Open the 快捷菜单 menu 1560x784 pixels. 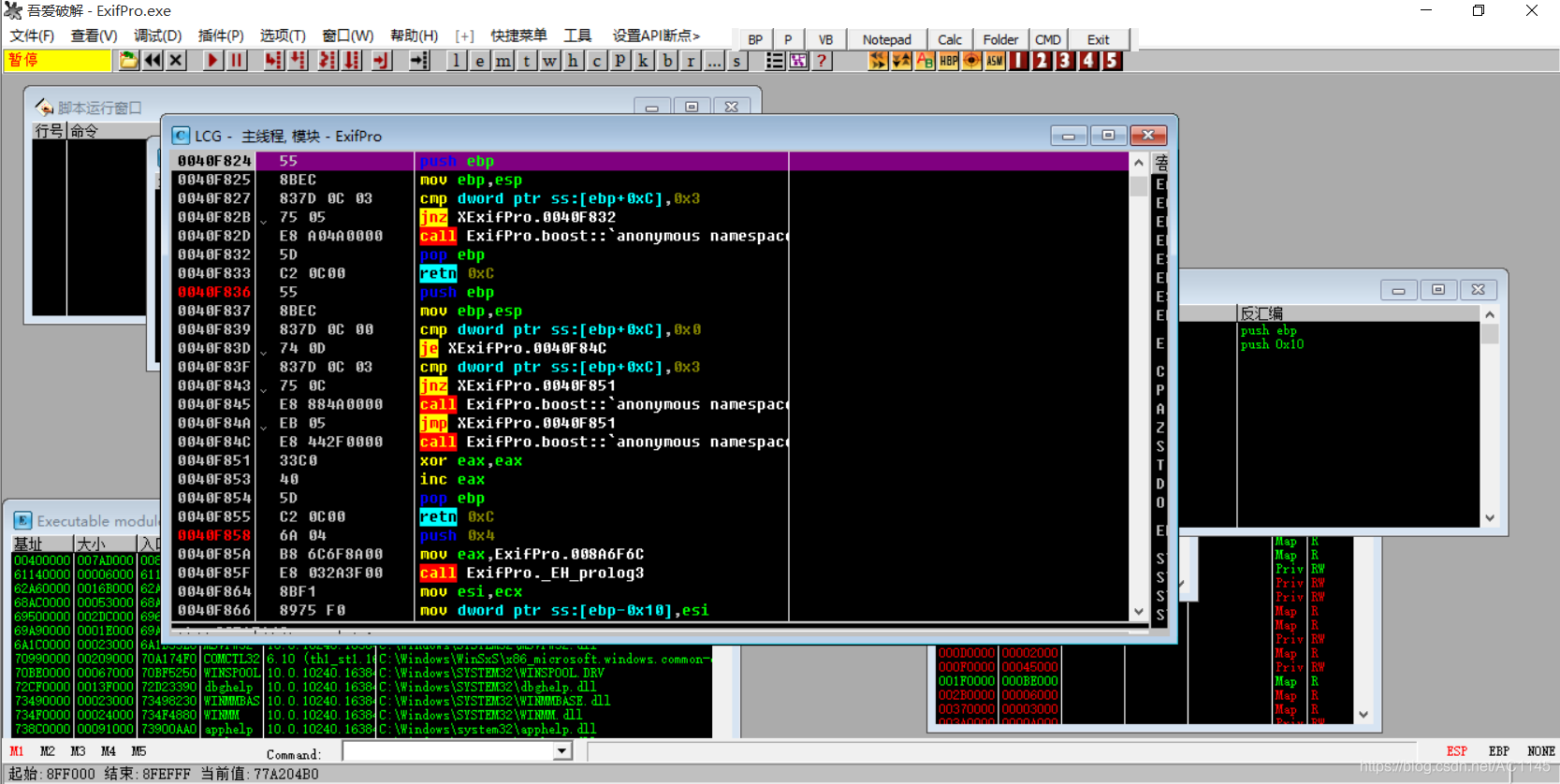coord(518,36)
